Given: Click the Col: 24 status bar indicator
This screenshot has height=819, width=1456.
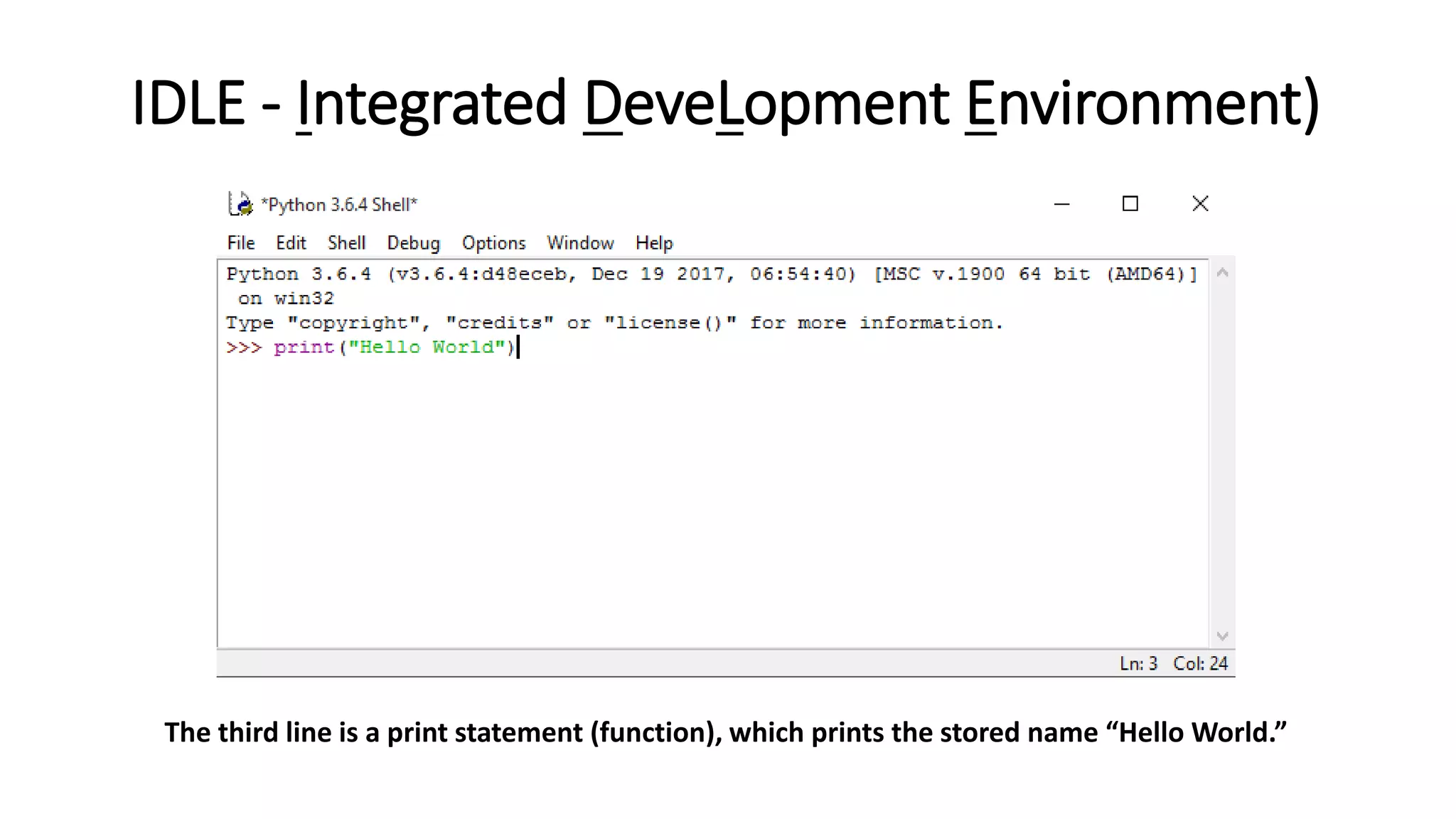Looking at the screenshot, I should coord(1200,663).
